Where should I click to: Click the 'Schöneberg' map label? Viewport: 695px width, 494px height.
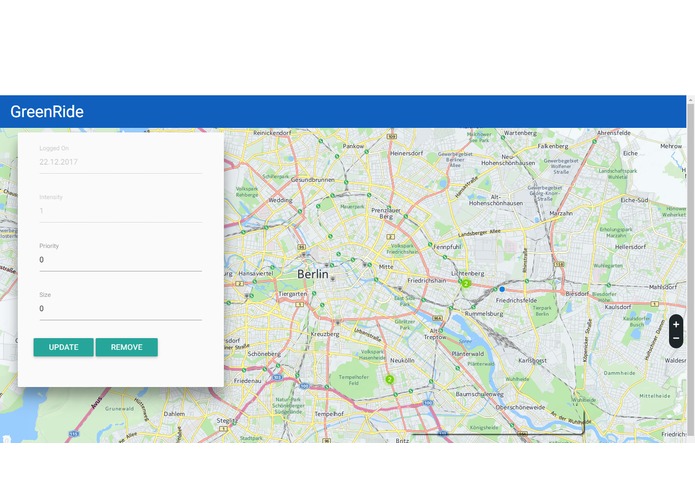coord(264,354)
